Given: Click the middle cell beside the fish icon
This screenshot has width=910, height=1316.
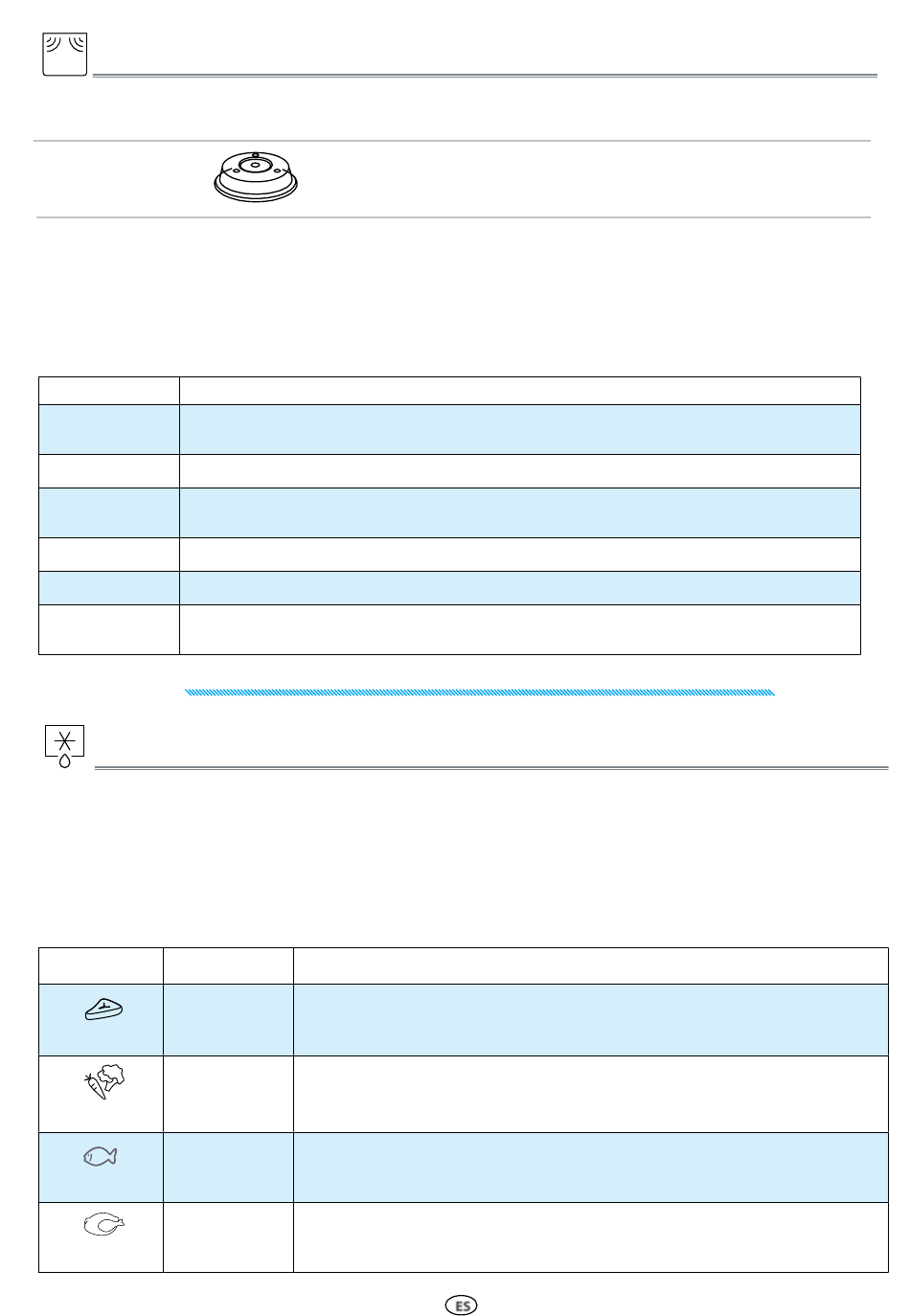Looking at the screenshot, I should pyautogui.click(x=228, y=1168).
